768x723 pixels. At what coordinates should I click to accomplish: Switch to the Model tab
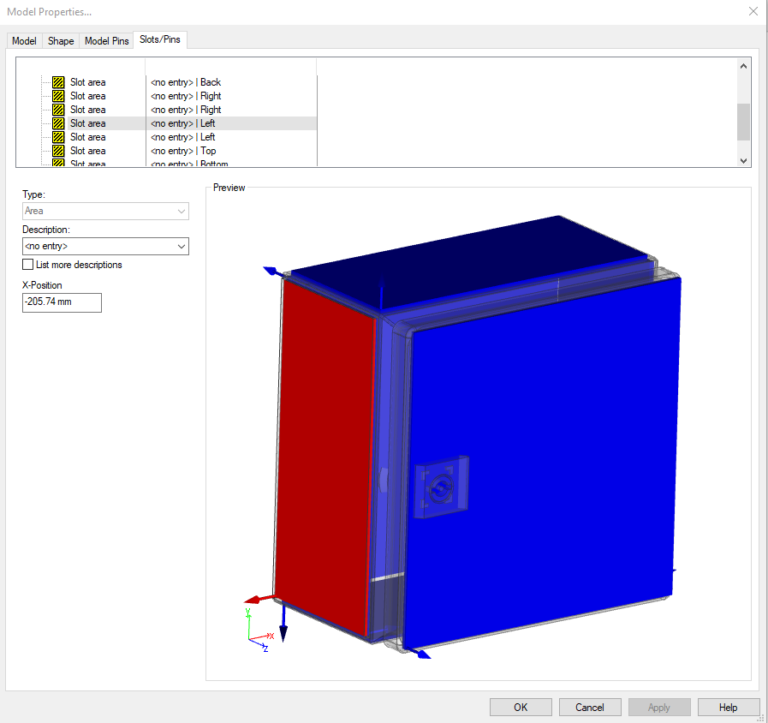click(24, 40)
